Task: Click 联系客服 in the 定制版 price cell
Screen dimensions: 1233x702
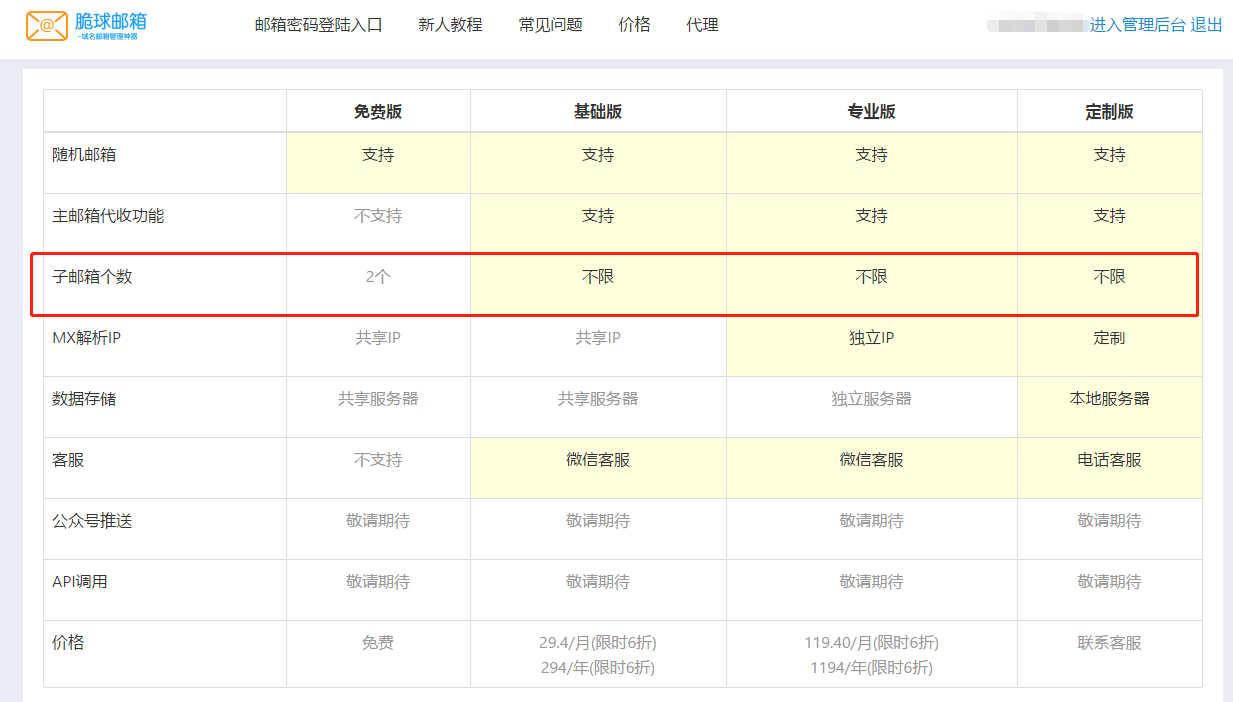Action: coord(1109,643)
